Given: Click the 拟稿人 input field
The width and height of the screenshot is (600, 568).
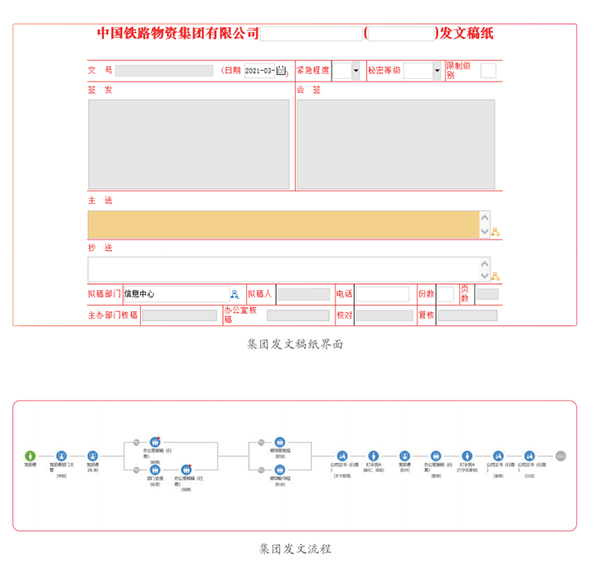Looking at the screenshot, I should (x=304, y=294).
